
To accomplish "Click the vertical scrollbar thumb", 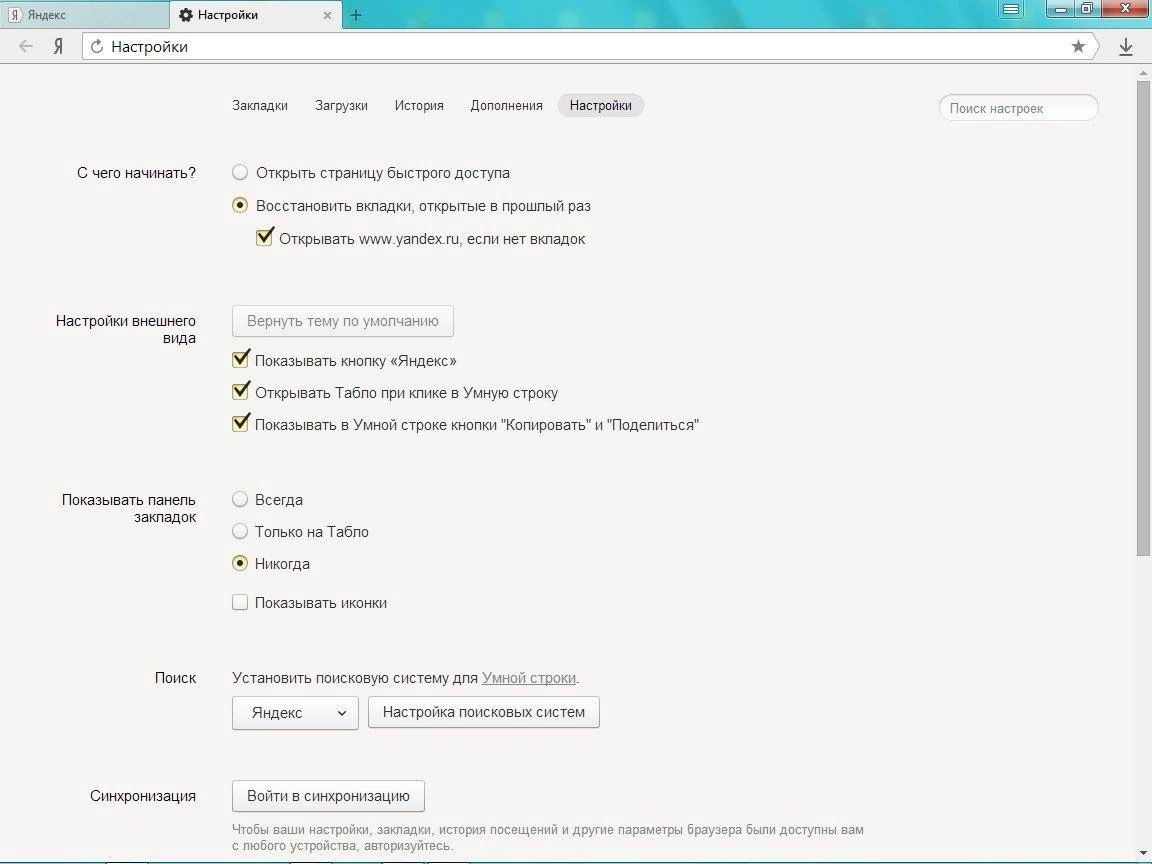I will click(1143, 319).
